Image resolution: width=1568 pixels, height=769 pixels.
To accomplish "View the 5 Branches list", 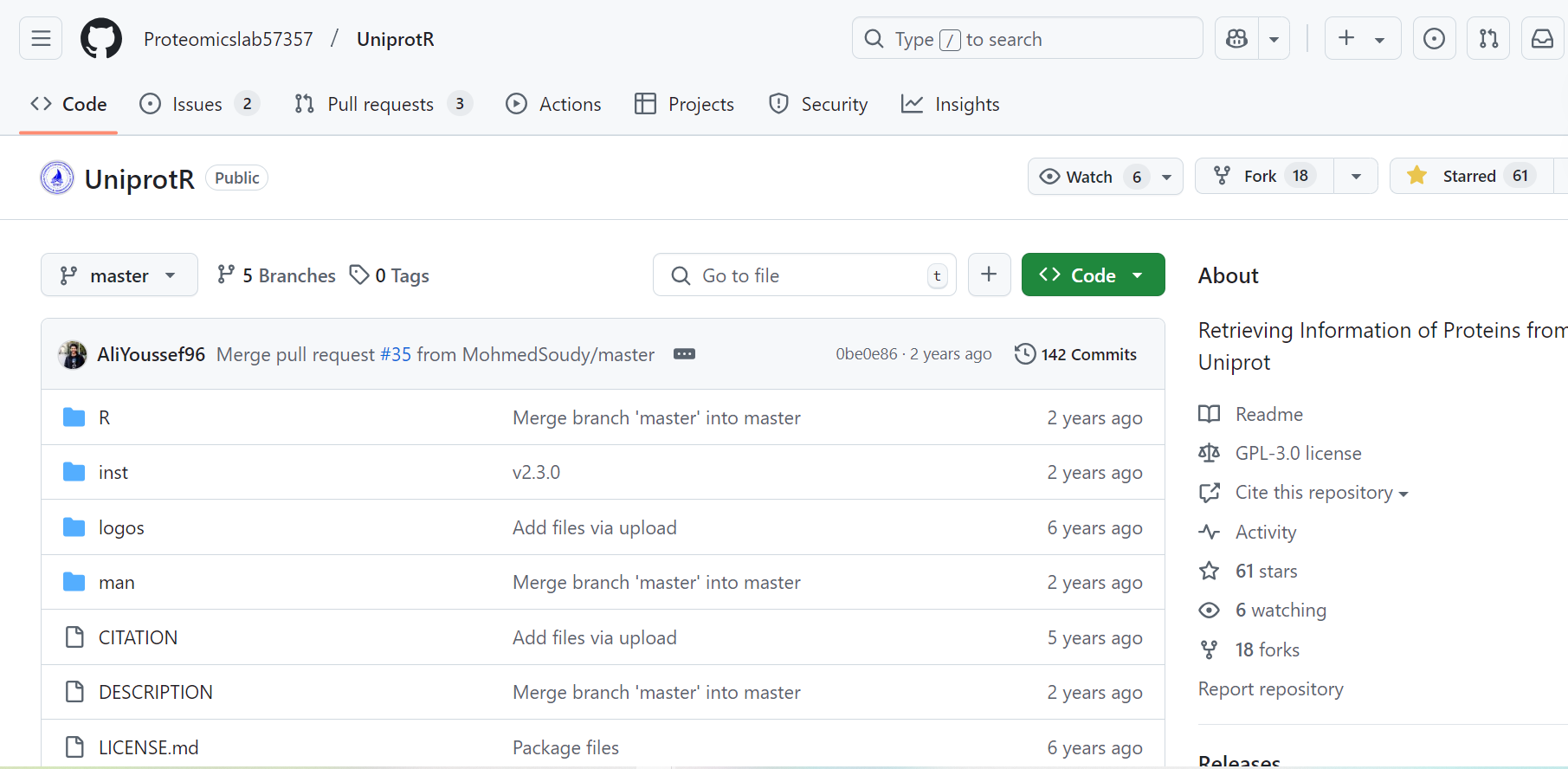I will click(276, 275).
